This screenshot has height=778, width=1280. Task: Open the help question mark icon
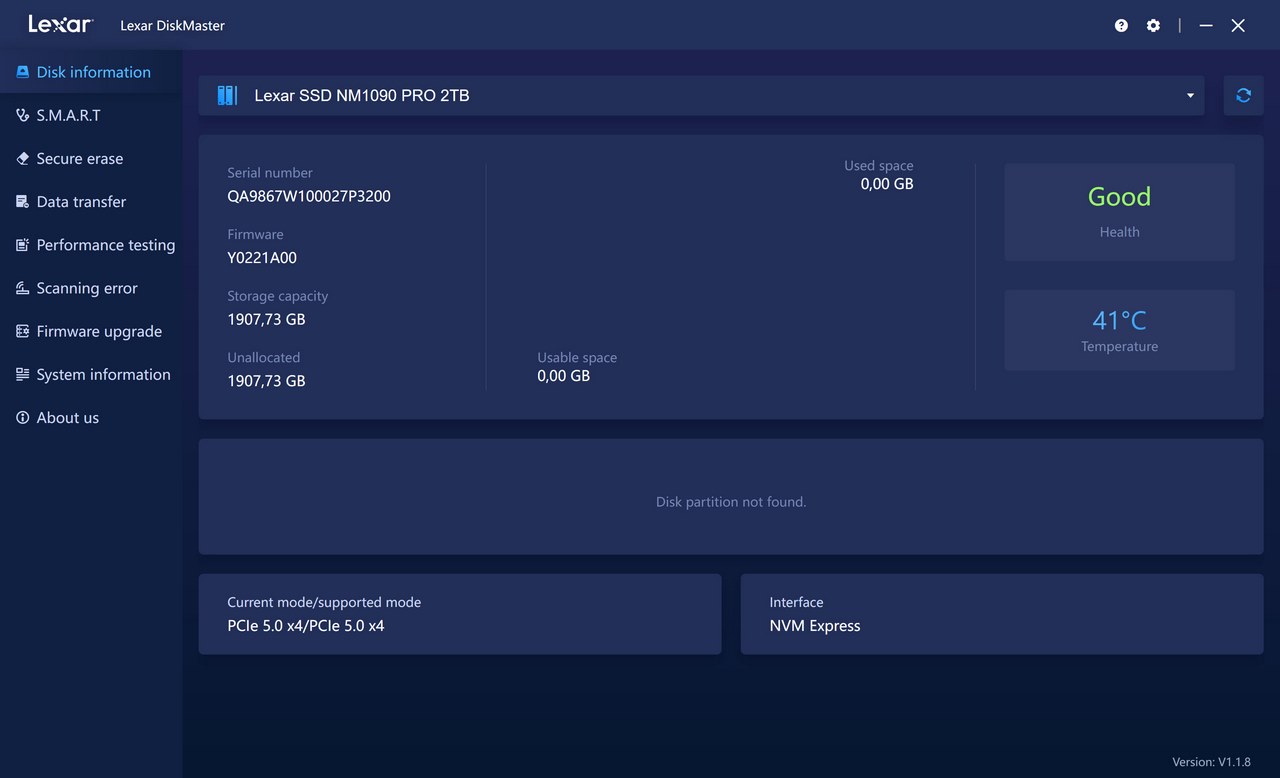click(x=1121, y=26)
